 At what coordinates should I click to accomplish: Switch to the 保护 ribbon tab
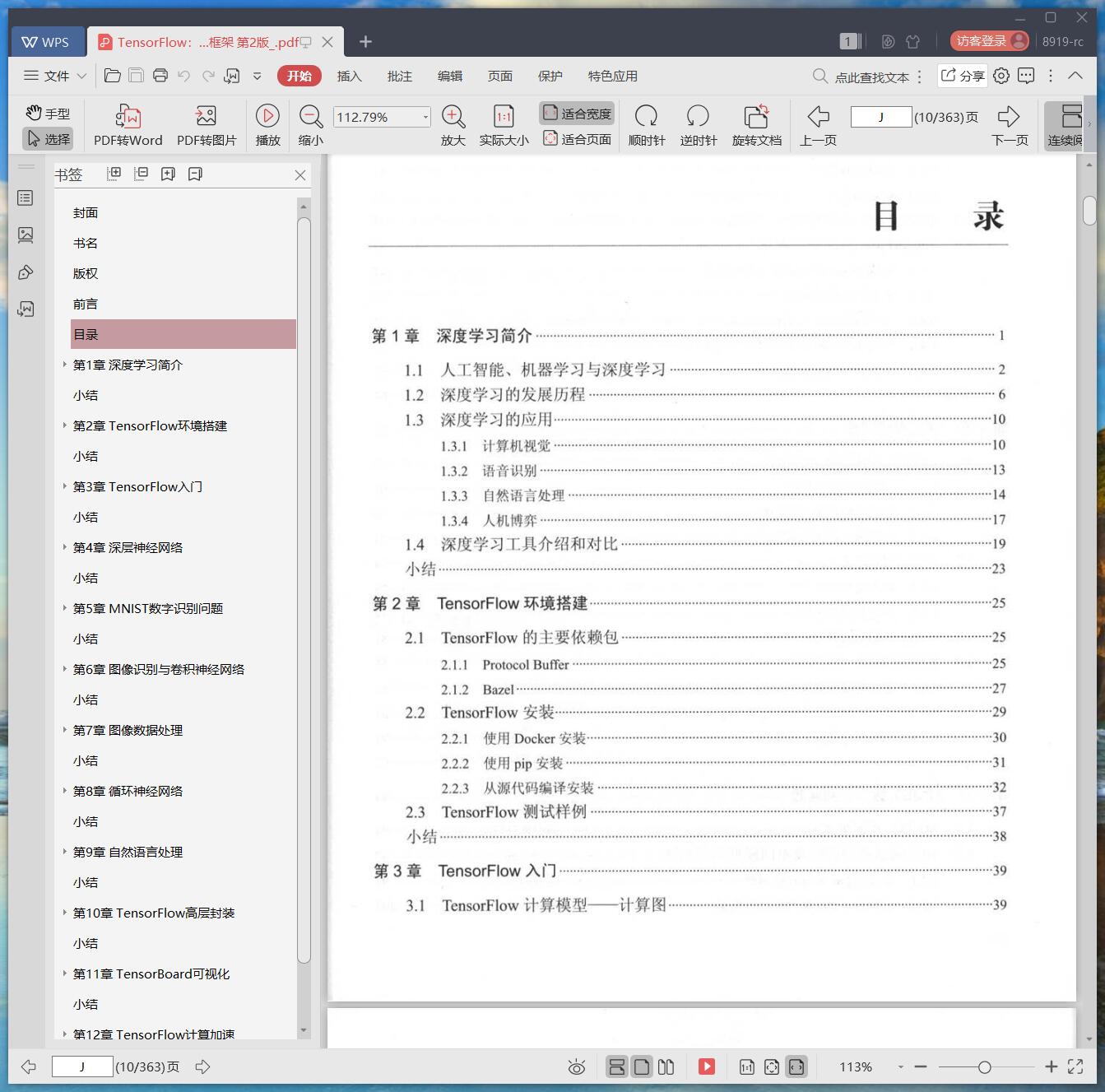550,76
